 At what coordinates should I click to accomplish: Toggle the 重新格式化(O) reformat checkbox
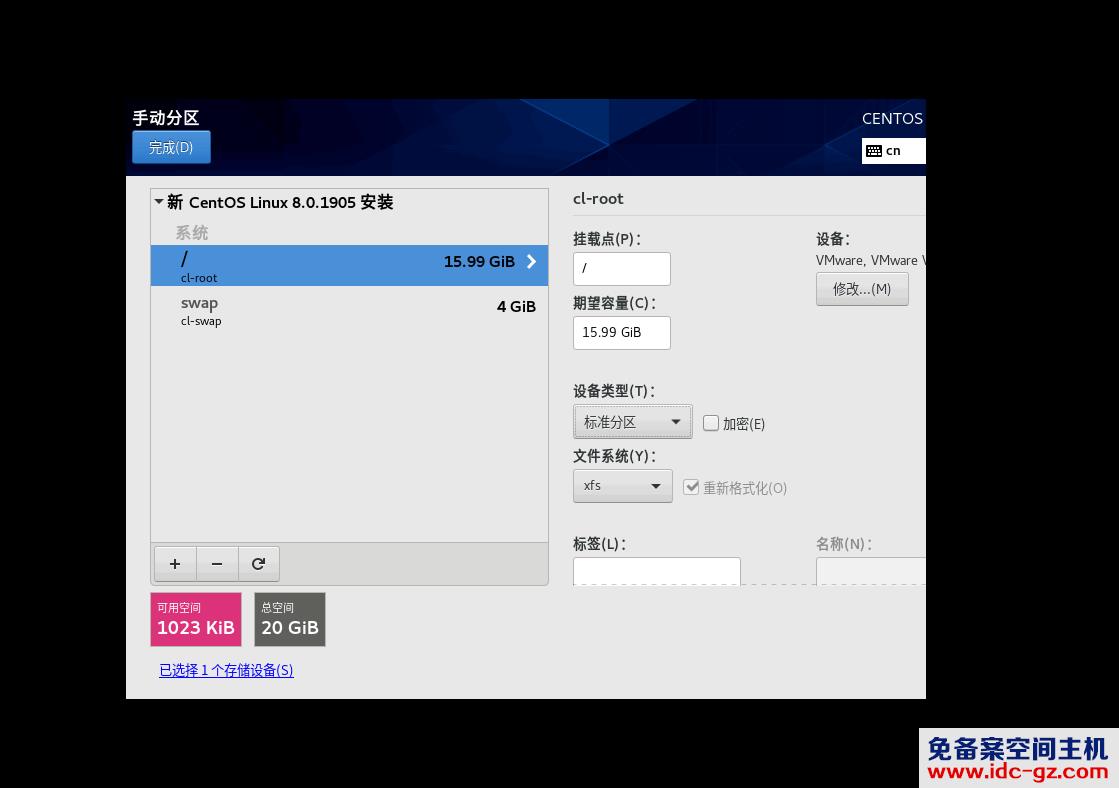tap(691, 488)
